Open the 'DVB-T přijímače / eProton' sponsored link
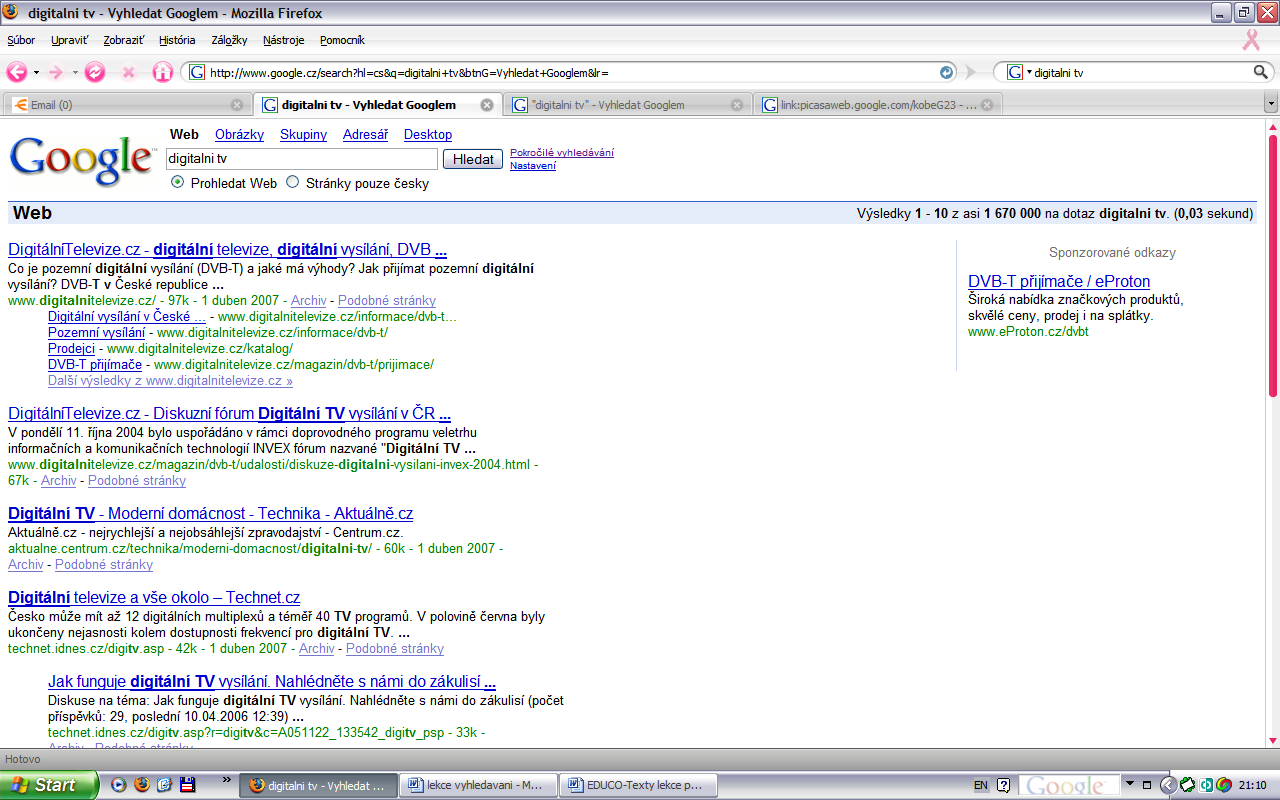This screenshot has width=1280, height=800. (1059, 281)
